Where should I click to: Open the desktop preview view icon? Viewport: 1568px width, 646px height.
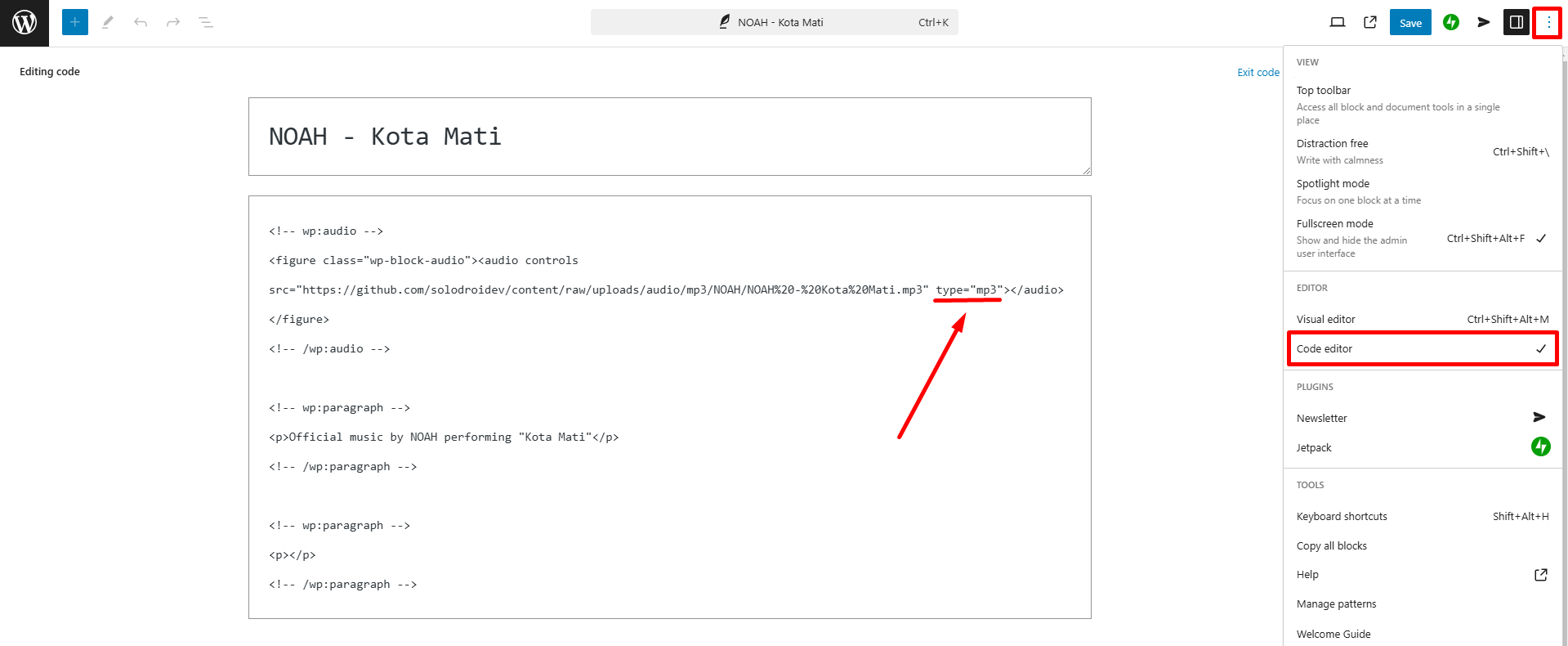pyautogui.click(x=1338, y=22)
